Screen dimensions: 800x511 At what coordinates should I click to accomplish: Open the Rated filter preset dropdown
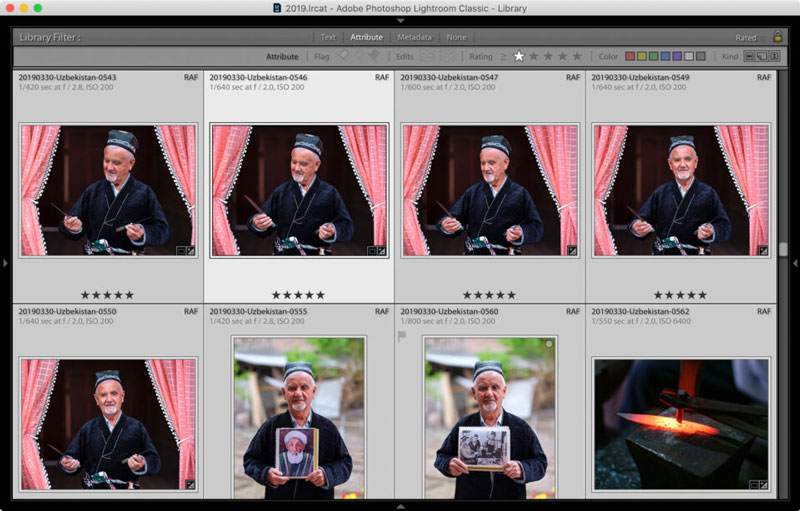tap(750, 37)
